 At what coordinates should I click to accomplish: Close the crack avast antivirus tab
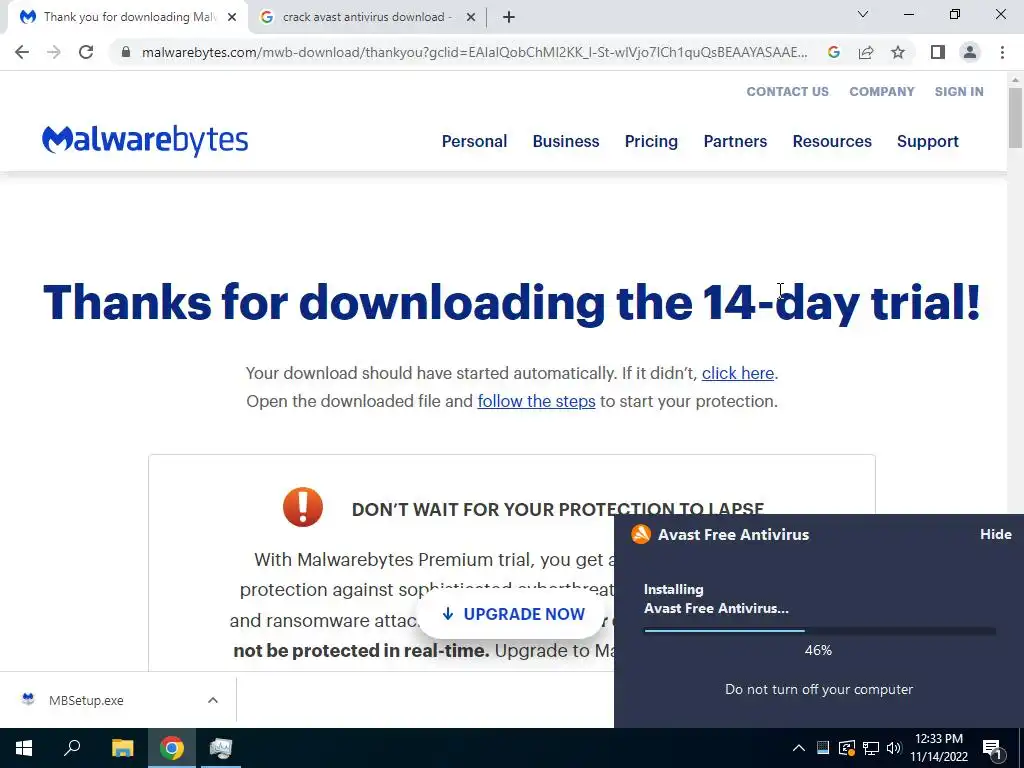[470, 18]
